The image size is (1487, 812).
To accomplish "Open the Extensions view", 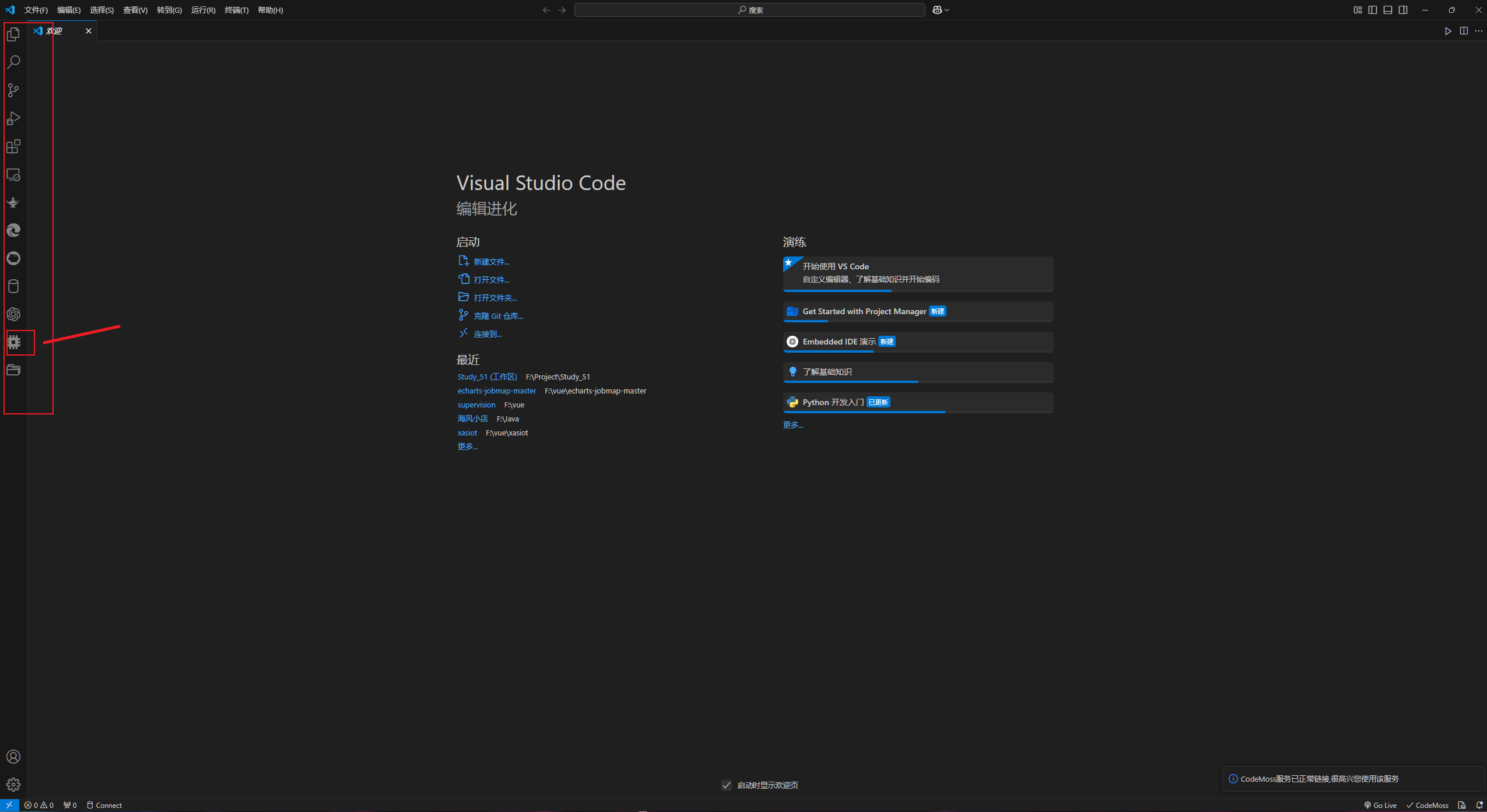I will (x=13, y=146).
